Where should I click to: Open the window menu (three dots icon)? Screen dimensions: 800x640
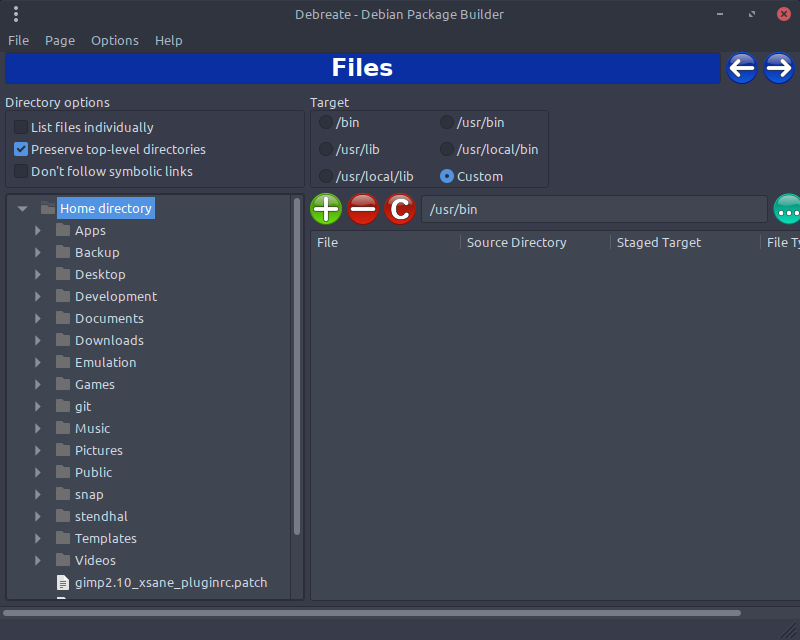[16, 14]
